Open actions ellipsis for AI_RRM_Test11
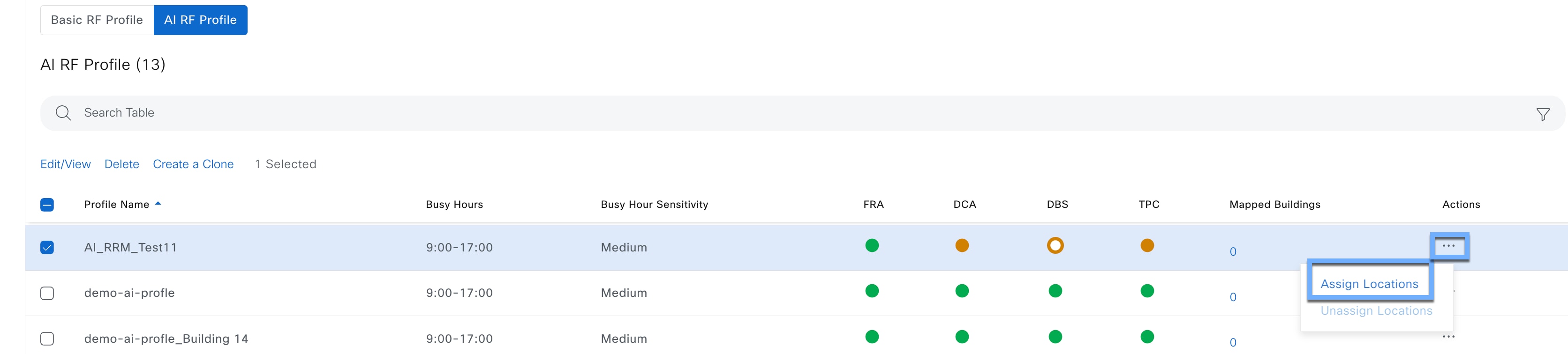 pyautogui.click(x=1448, y=246)
